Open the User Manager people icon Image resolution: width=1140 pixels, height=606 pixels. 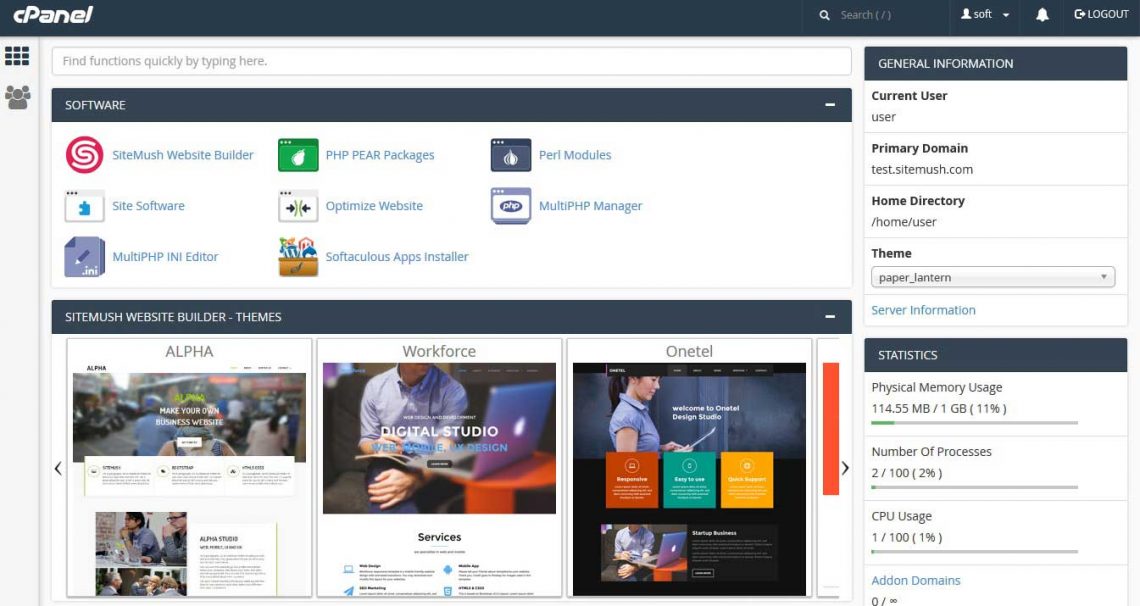(x=17, y=97)
